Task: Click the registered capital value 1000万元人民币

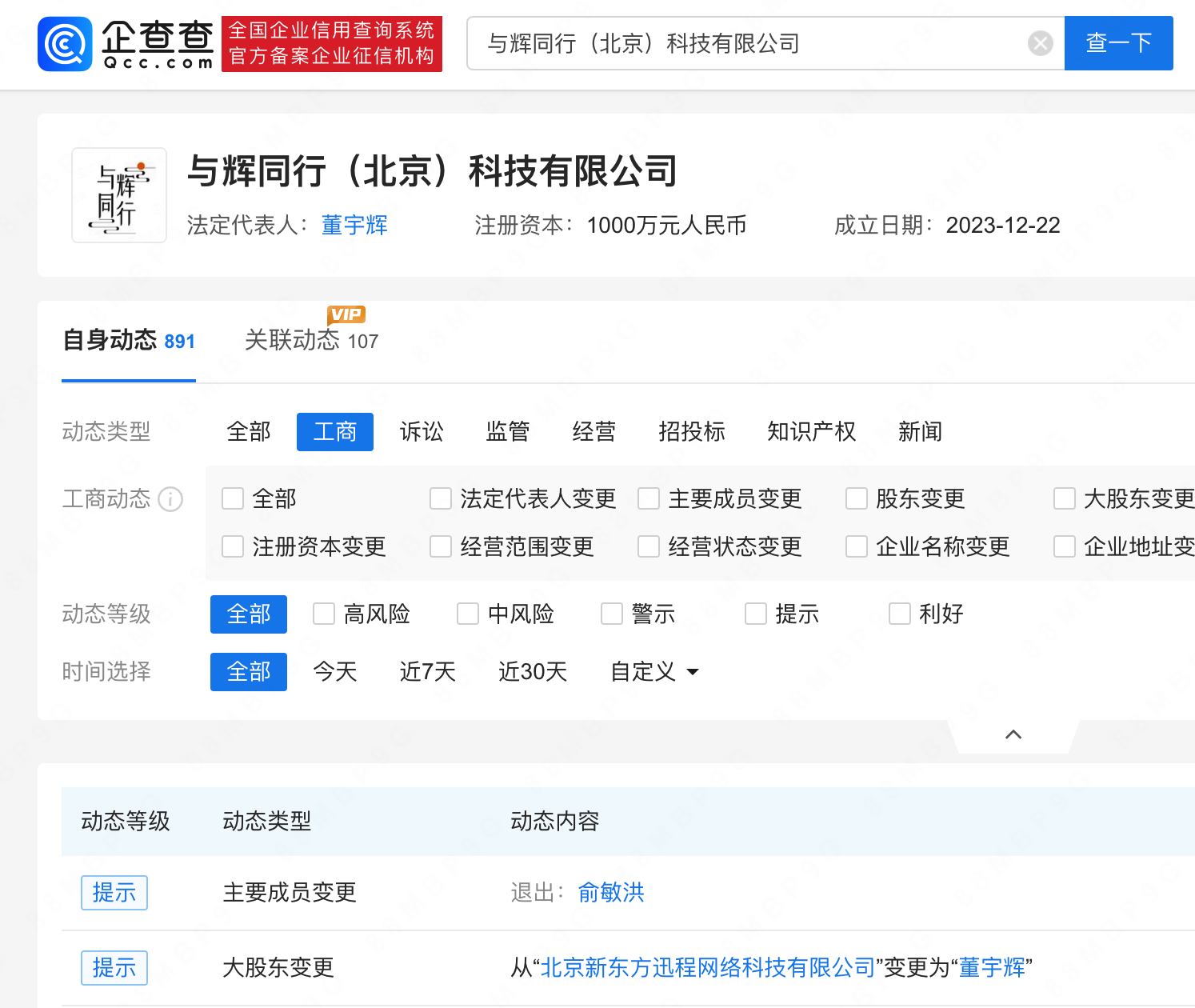Action: click(667, 226)
